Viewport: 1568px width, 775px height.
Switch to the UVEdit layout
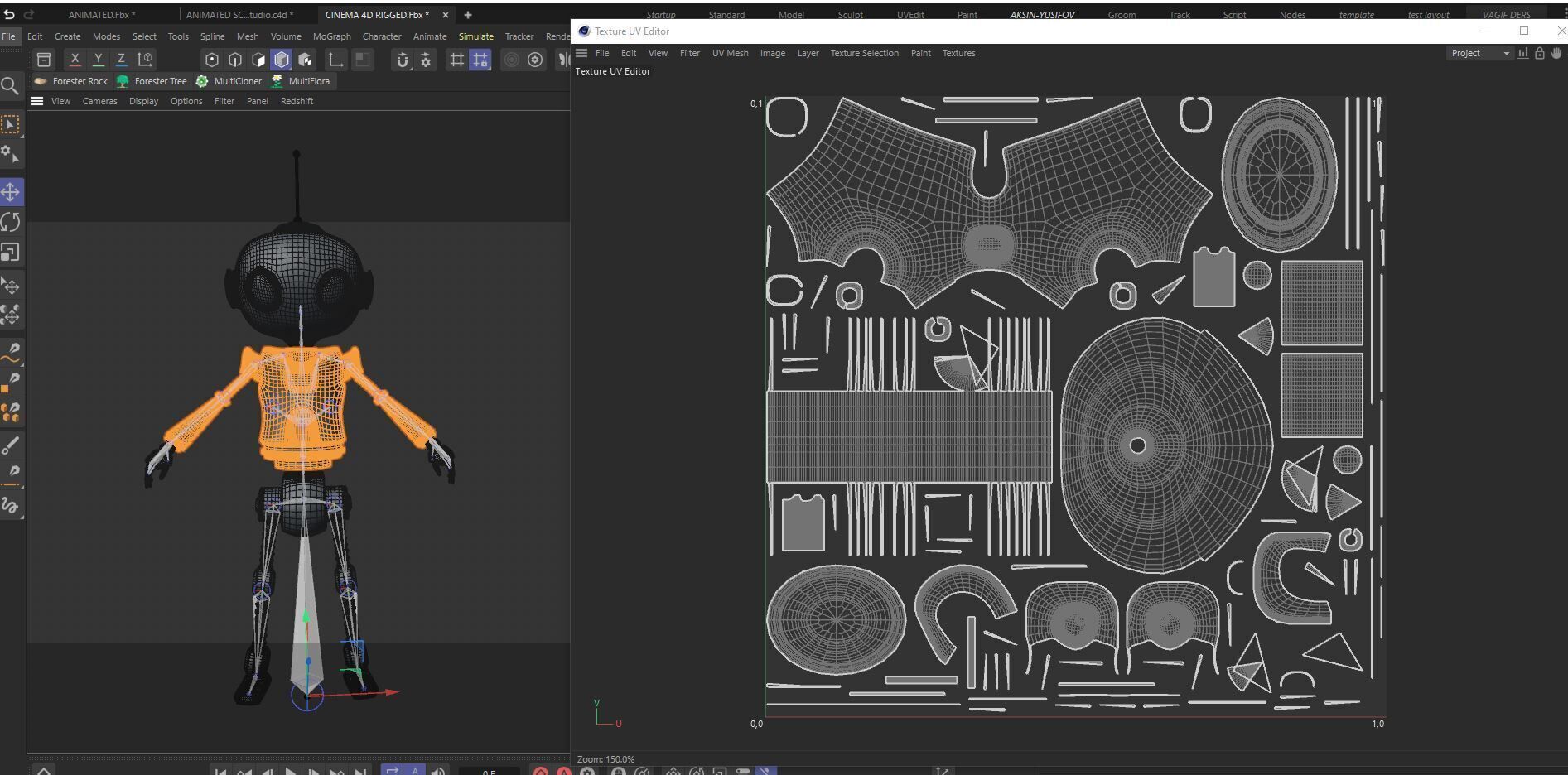[910, 15]
